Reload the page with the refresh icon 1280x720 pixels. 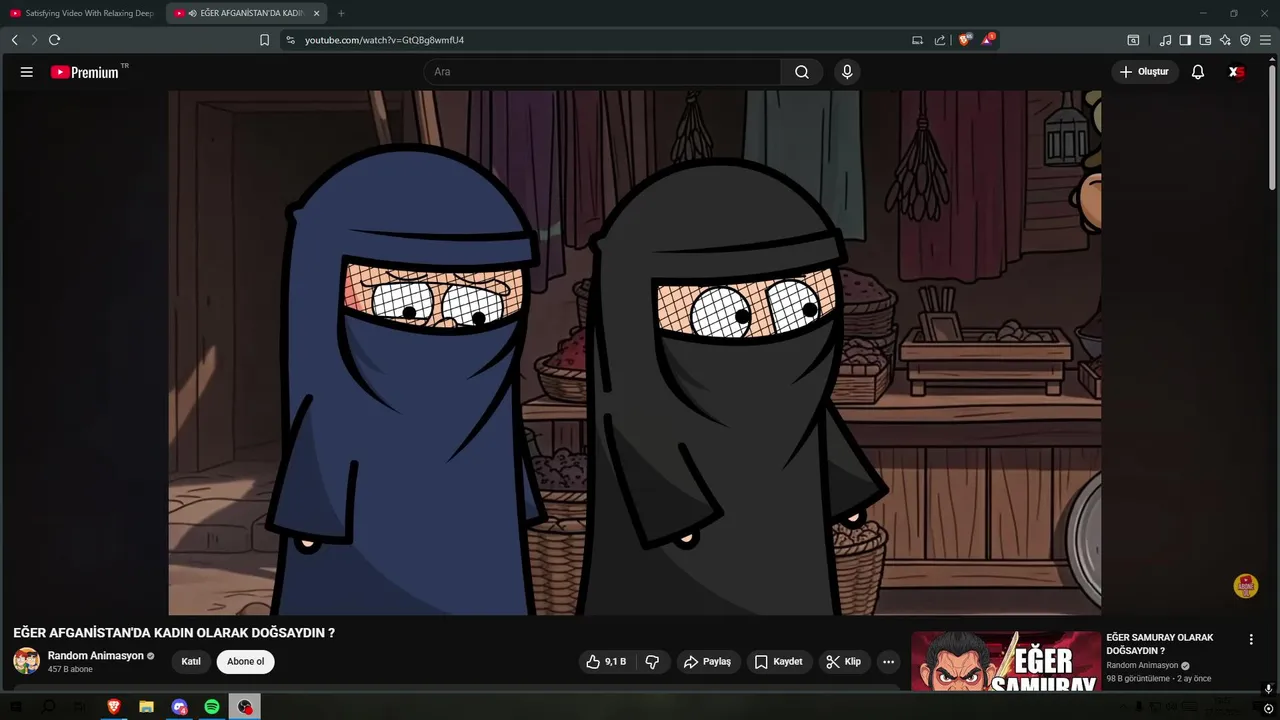point(55,40)
